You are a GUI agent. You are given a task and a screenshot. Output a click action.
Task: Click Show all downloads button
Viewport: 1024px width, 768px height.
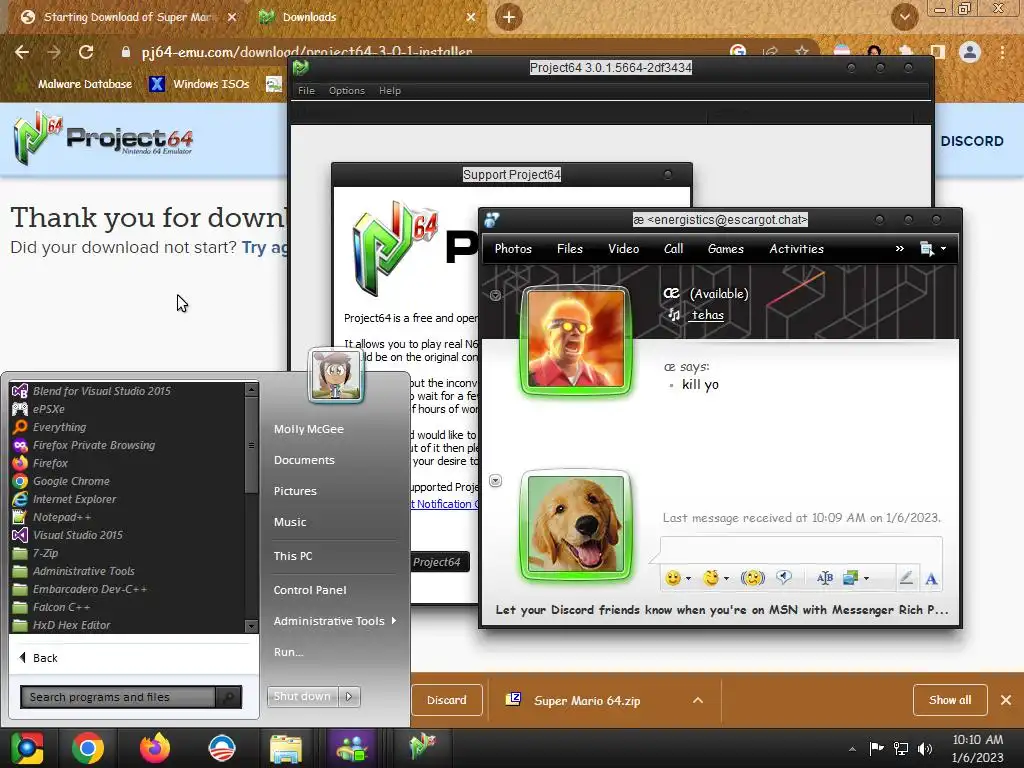(950, 700)
